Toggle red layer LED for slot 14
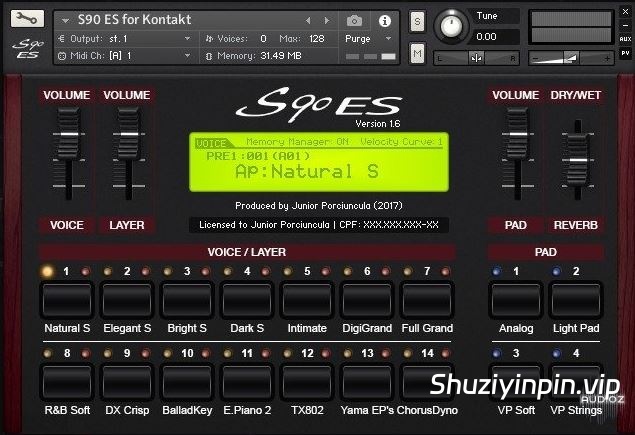The image size is (635, 435). [x=445, y=354]
